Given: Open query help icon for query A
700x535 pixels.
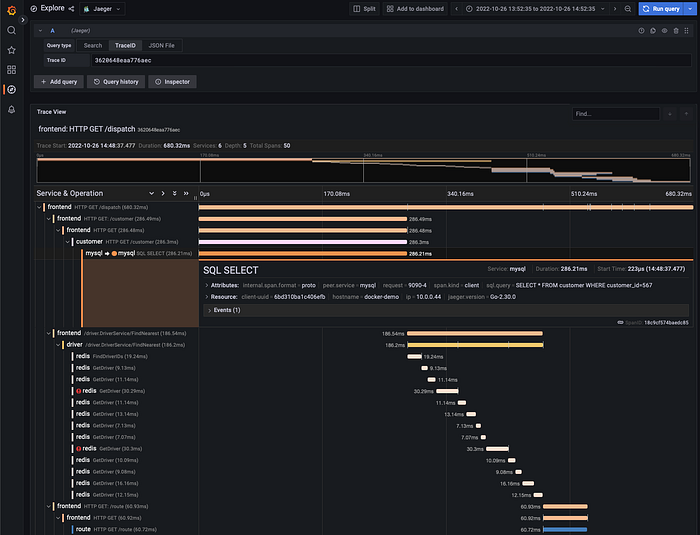Looking at the screenshot, I should click(x=641, y=31).
